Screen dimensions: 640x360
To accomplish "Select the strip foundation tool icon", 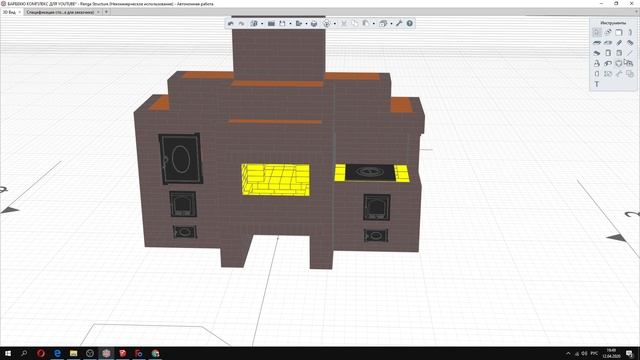I will click(x=608, y=63).
